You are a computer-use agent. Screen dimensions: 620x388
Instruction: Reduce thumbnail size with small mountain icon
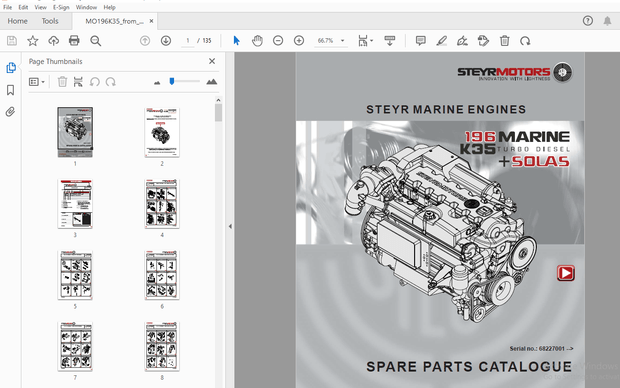coord(157,83)
